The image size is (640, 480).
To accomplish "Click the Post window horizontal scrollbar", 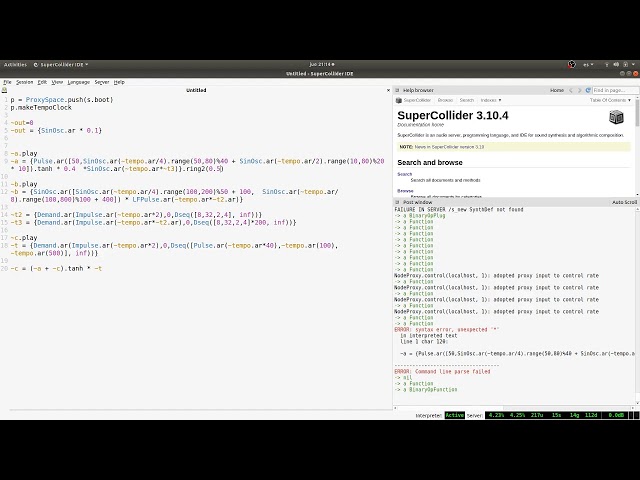I will point(514,408).
